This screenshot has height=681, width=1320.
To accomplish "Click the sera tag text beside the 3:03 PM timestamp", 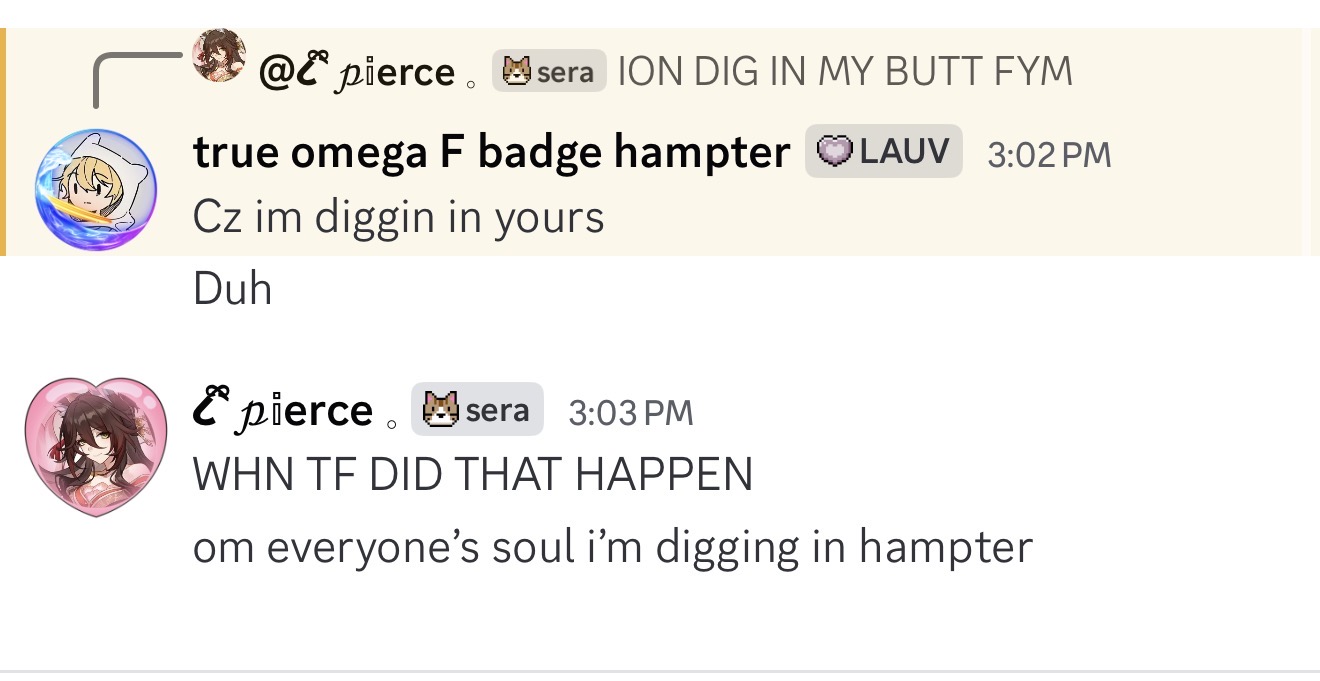I will tap(497, 410).
